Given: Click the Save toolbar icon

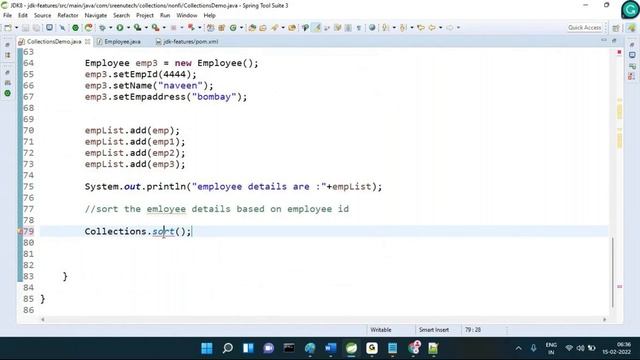Looking at the screenshot, I should click(26, 28).
